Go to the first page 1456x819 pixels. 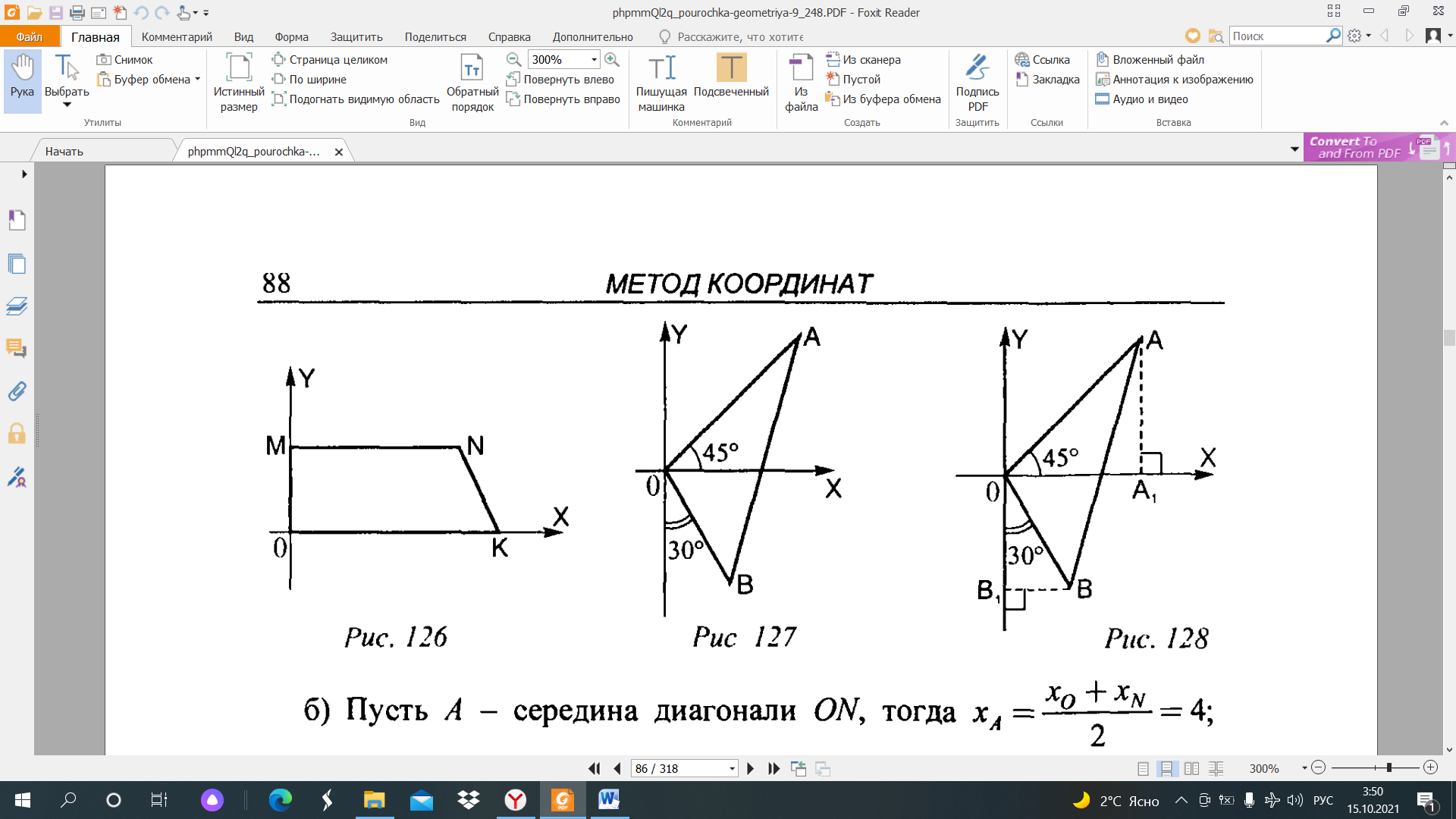595,768
